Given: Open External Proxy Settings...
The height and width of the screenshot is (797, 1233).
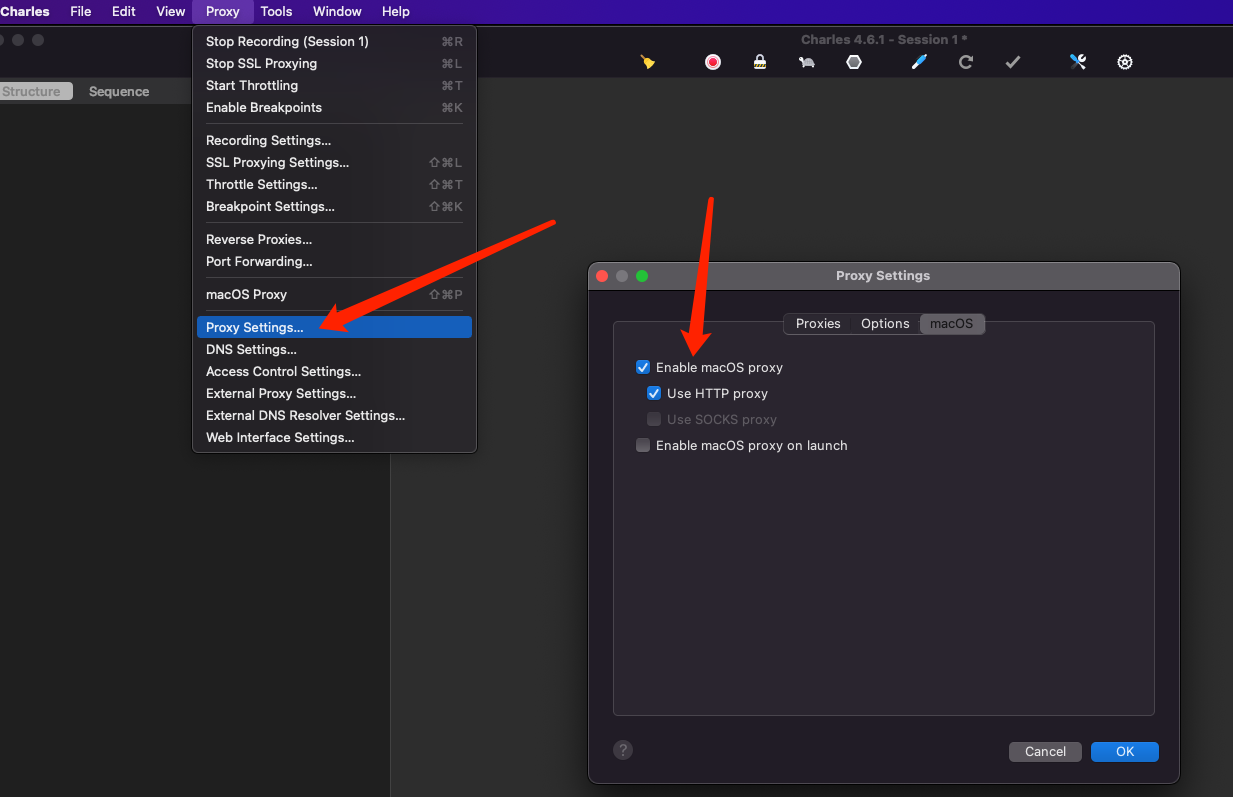Looking at the screenshot, I should tap(334, 393).
